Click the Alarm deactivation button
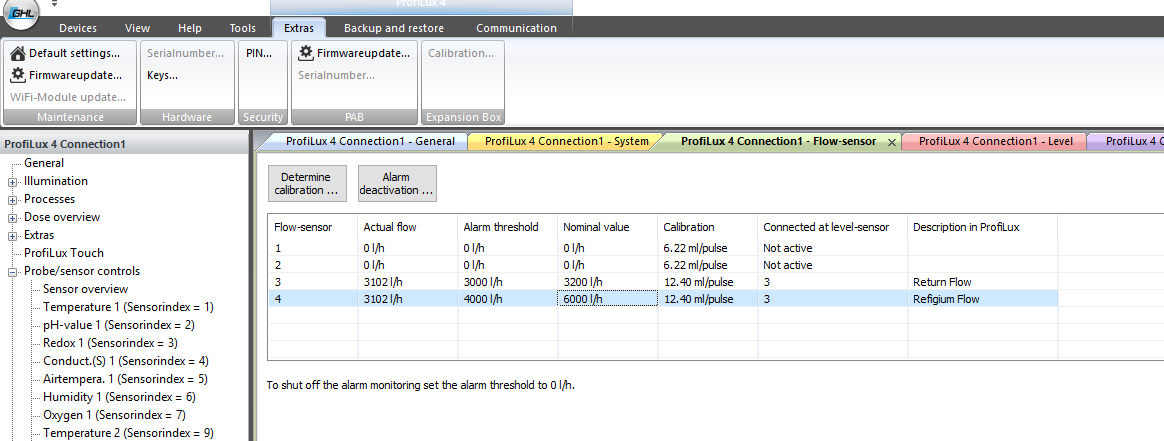1164x441 pixels. (x=397, y=183)
